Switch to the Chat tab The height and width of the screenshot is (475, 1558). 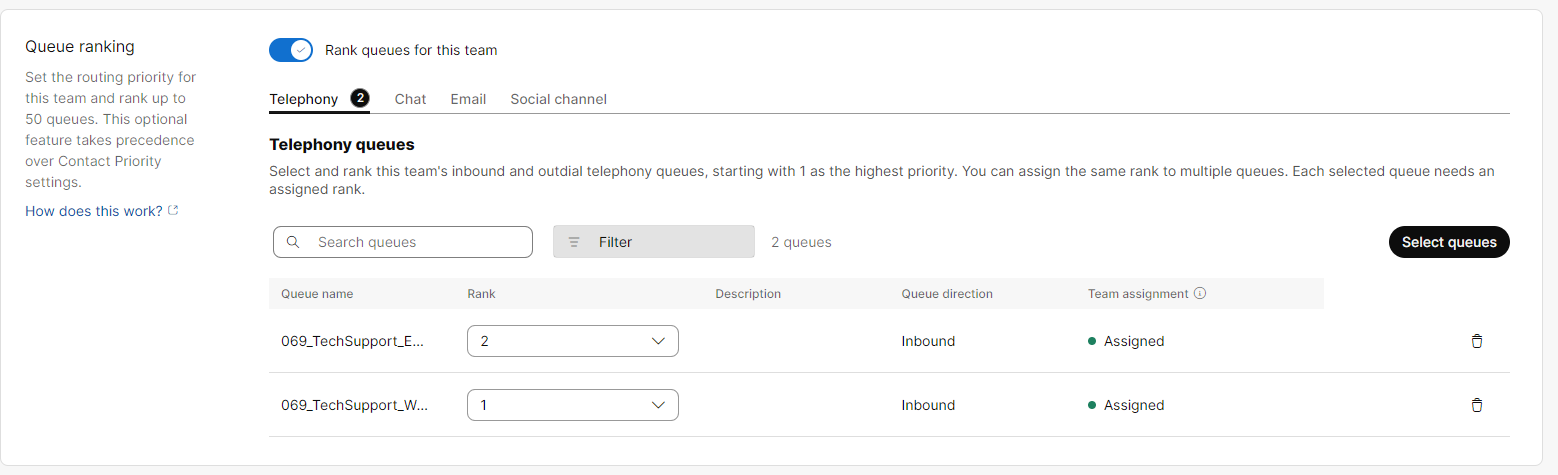click(x=410, y=99)
